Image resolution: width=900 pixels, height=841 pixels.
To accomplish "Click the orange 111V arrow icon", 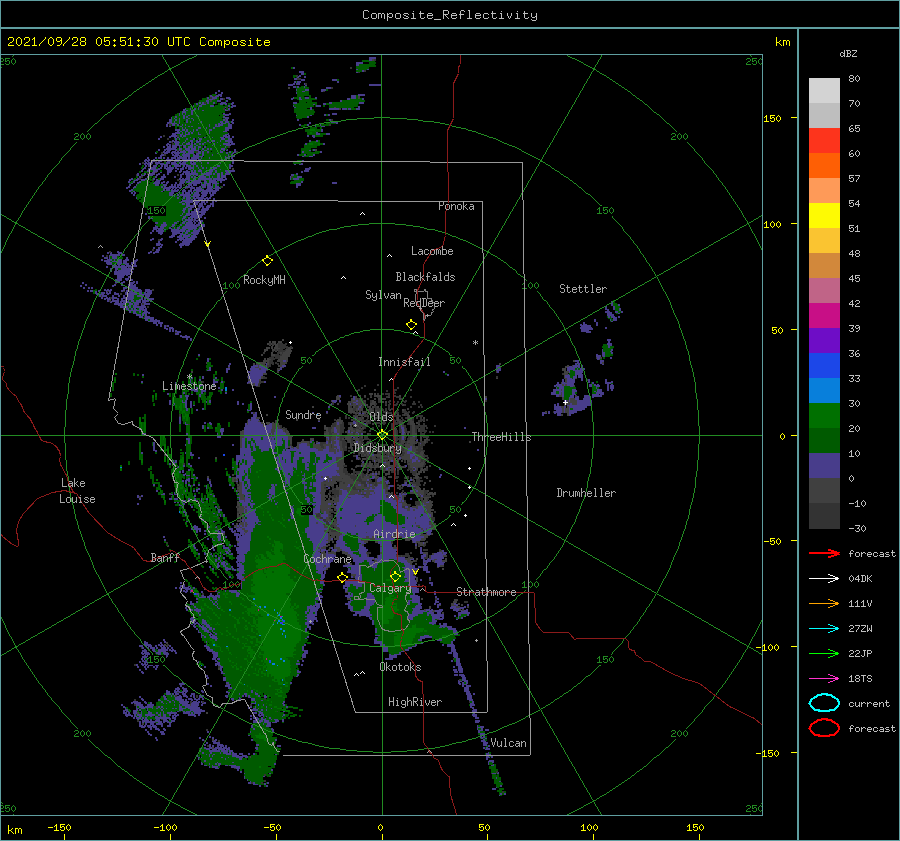I will (824, 603).
